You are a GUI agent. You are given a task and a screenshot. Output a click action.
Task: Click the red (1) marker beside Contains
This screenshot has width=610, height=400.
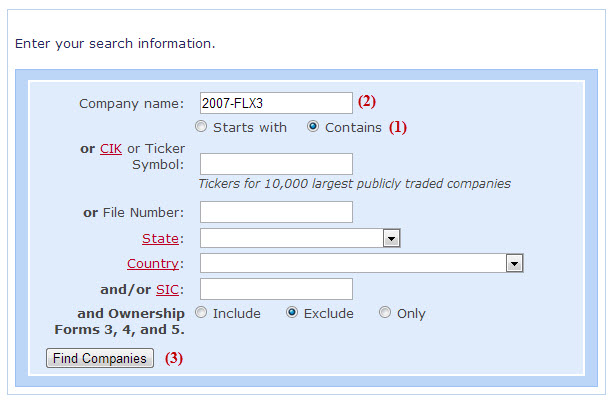[399, 128]
